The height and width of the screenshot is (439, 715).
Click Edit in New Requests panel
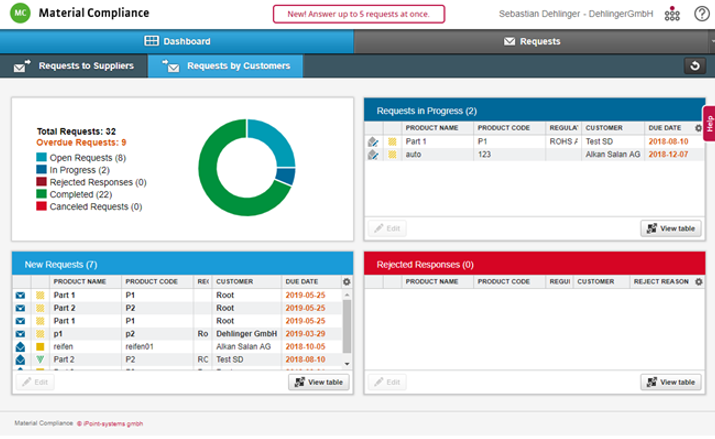[35, 382]
